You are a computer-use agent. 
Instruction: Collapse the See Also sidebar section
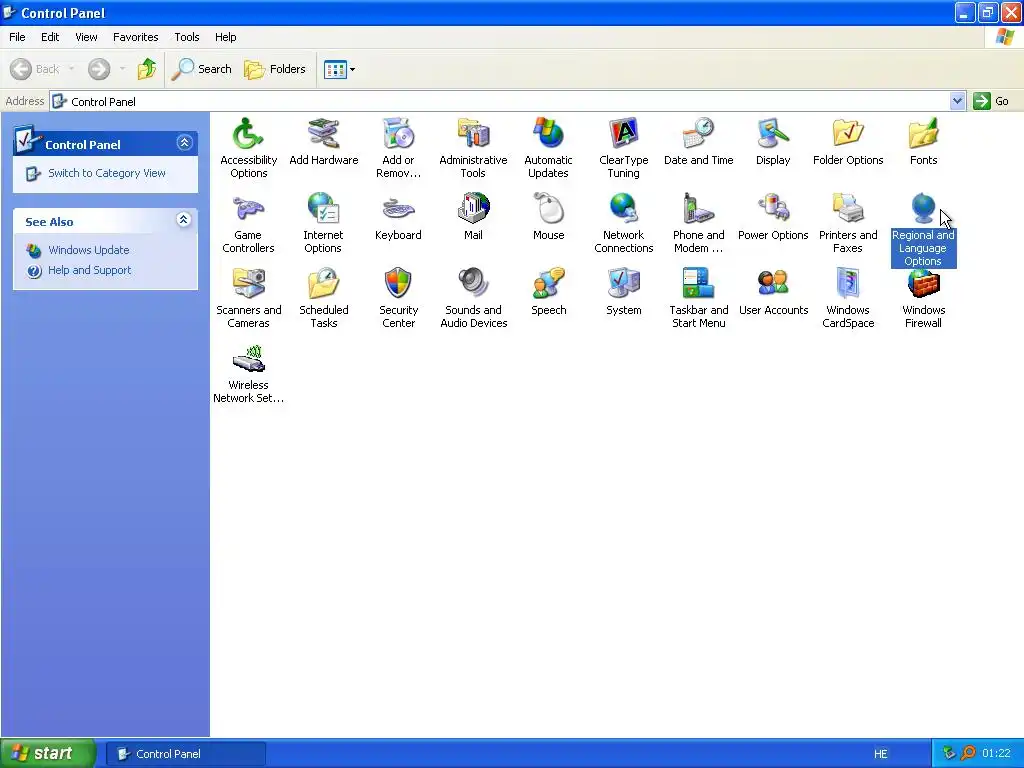[184, 220]
